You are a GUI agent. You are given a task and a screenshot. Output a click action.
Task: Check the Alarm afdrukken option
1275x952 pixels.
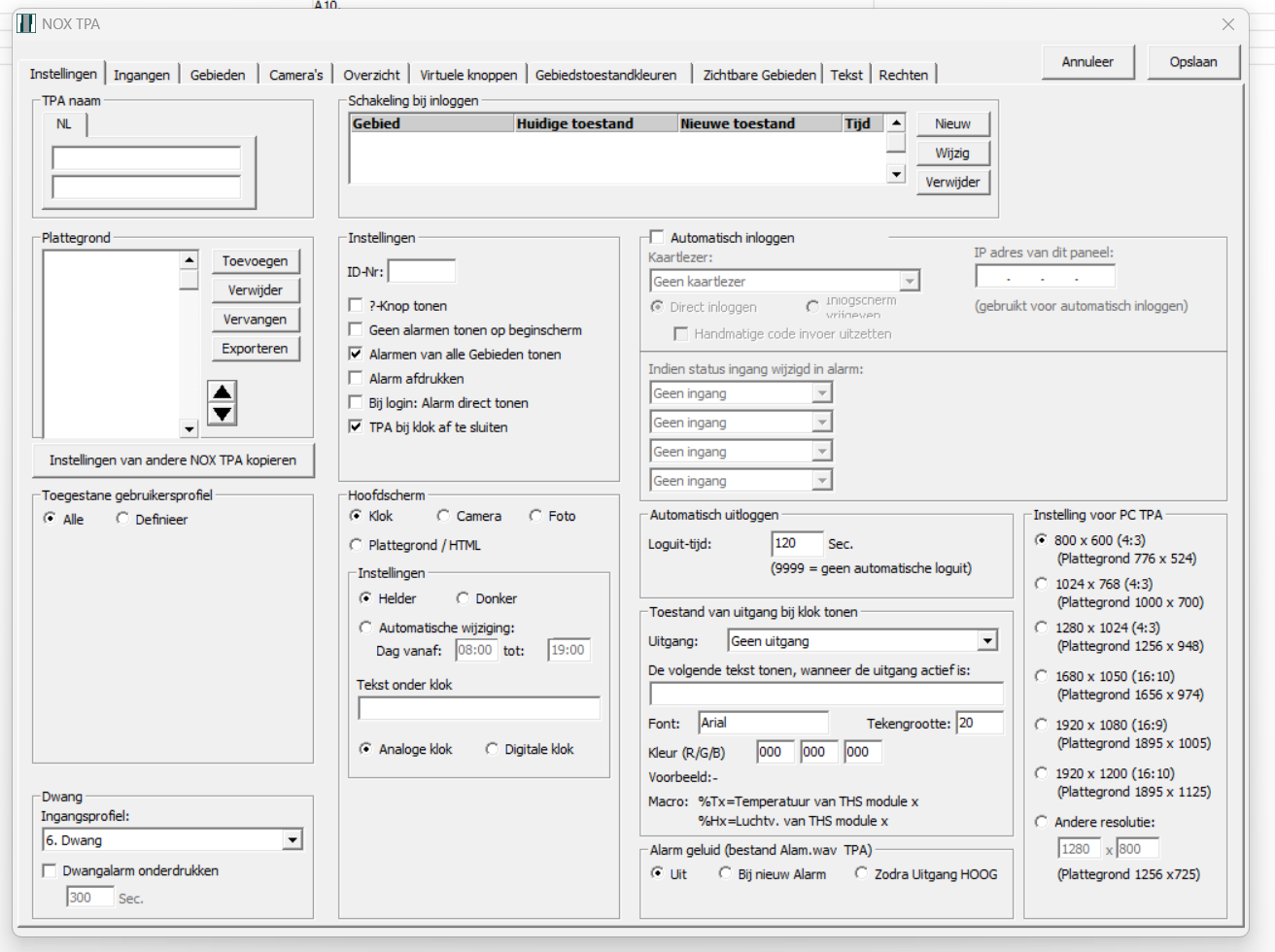pyautogui.click(x=356, y=378)
